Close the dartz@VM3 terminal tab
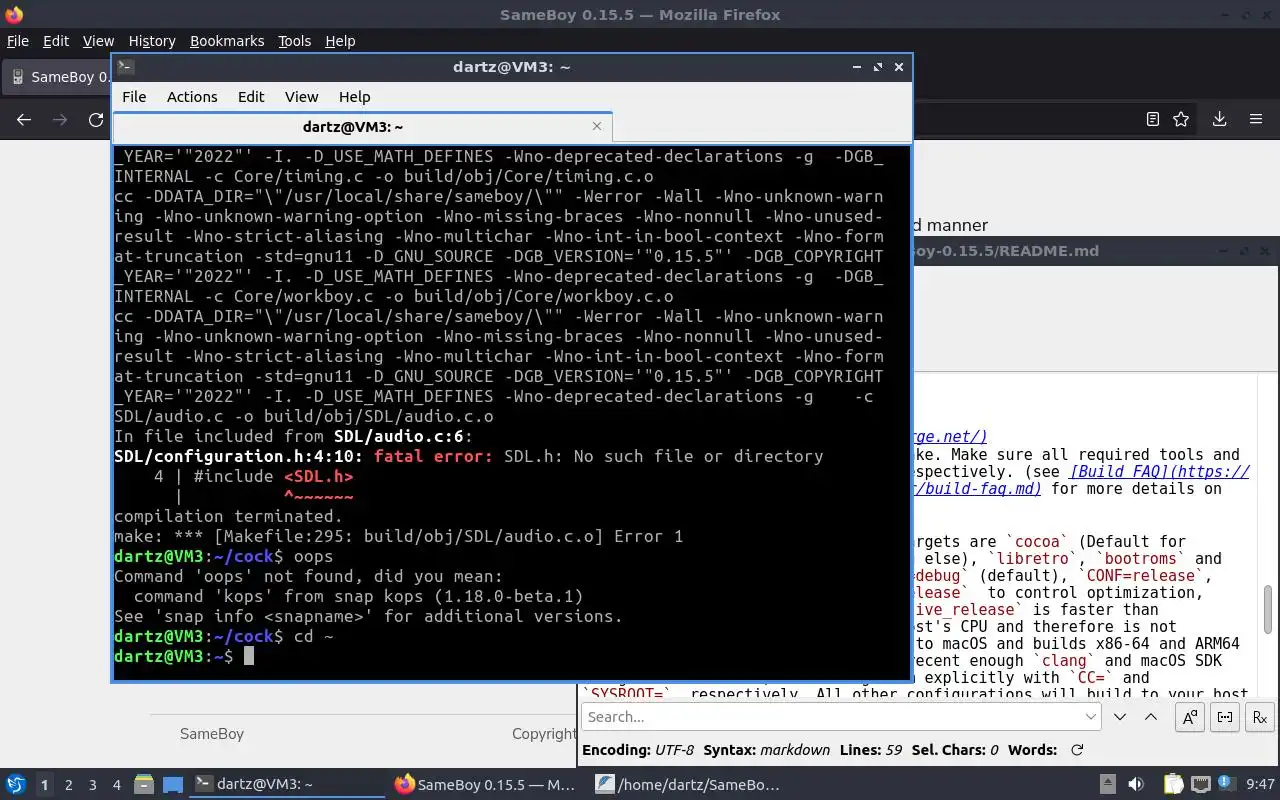Image resolution: width=1280 pixels, height=800 pixels. coord(597,126)
